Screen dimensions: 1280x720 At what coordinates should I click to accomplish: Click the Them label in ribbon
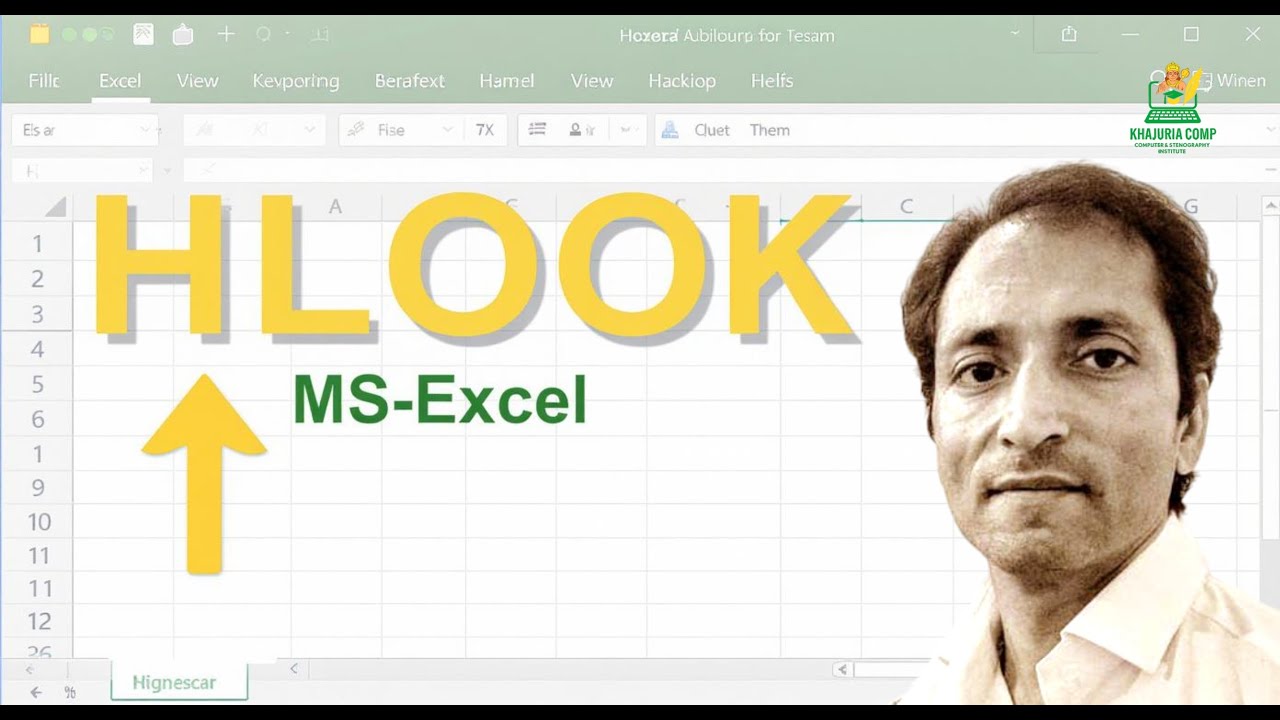click(770, 130)
